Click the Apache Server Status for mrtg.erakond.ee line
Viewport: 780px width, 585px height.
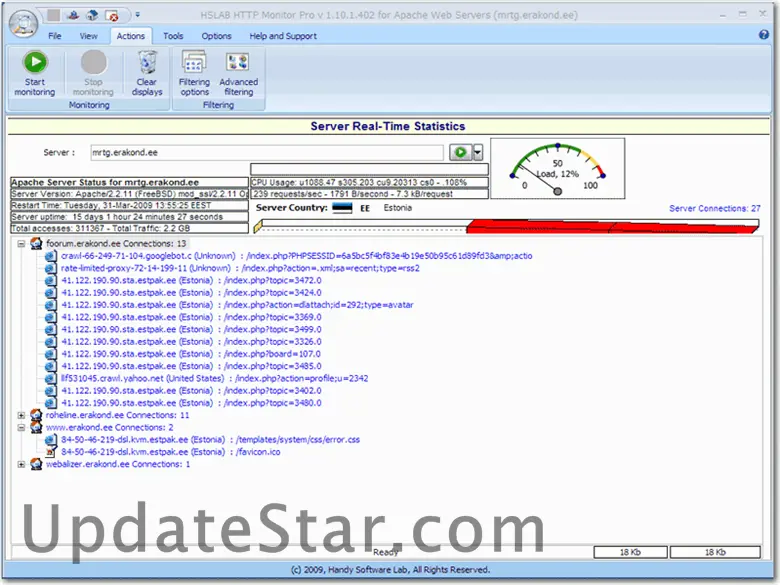(129, 182)
